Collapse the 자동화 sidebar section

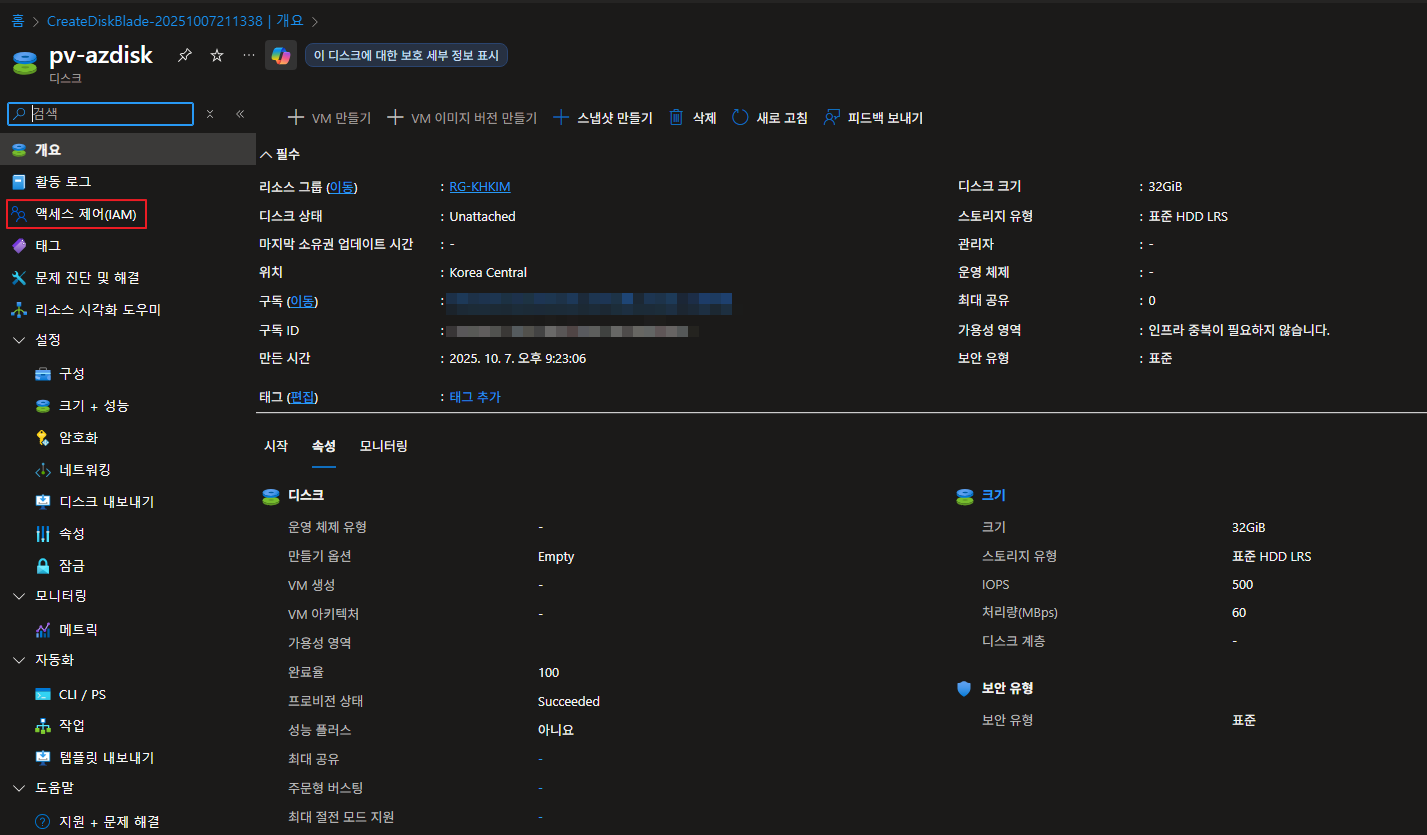[x=19, y=660]
